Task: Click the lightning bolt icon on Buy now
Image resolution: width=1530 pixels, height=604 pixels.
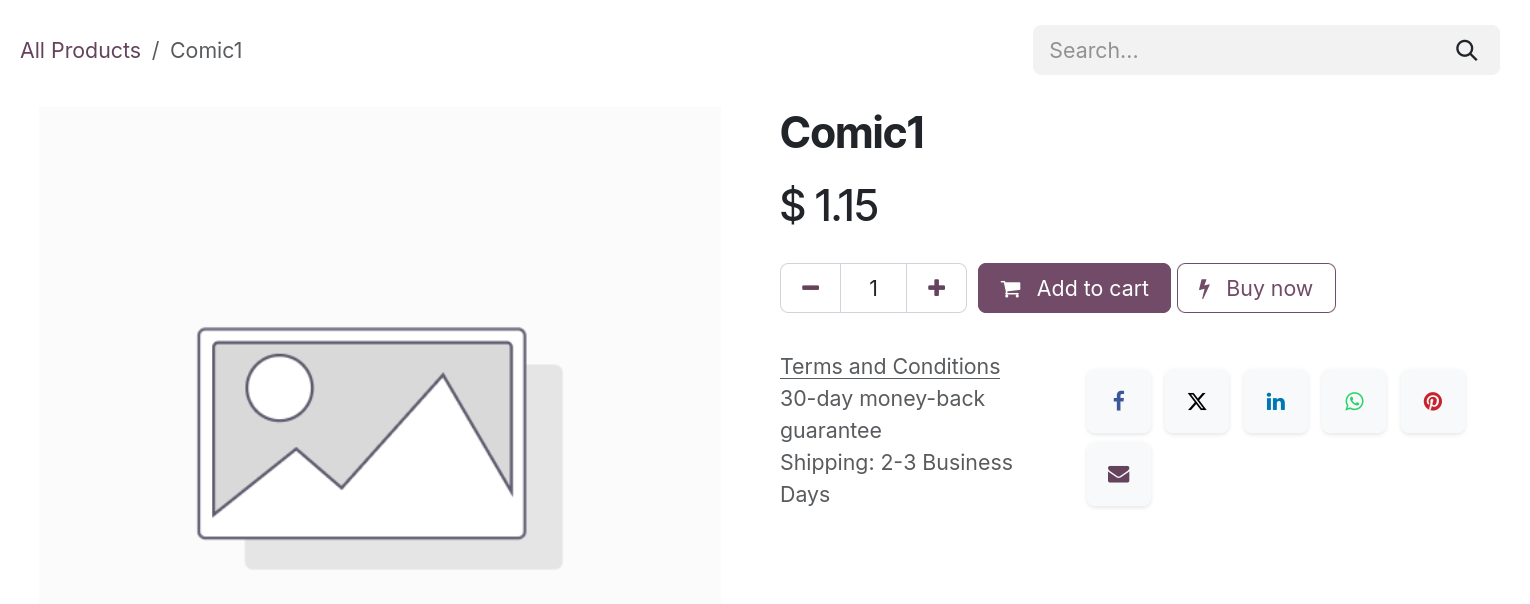Action: [1204, 288]
